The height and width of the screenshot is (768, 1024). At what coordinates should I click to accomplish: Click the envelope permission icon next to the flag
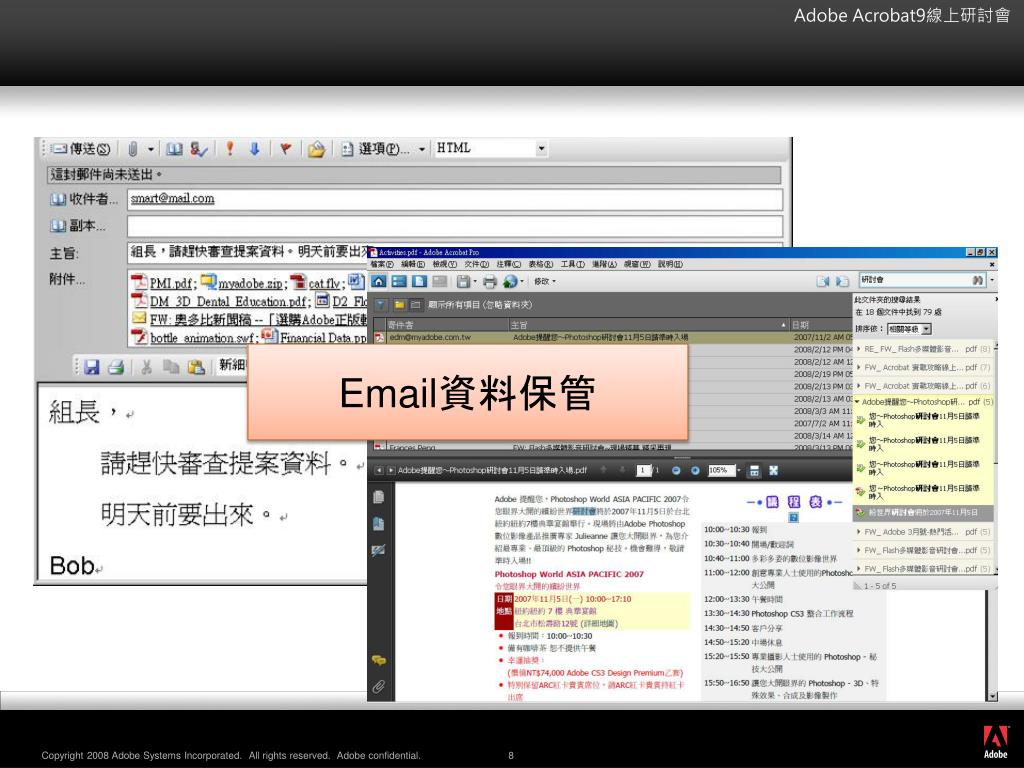point(316,149)
